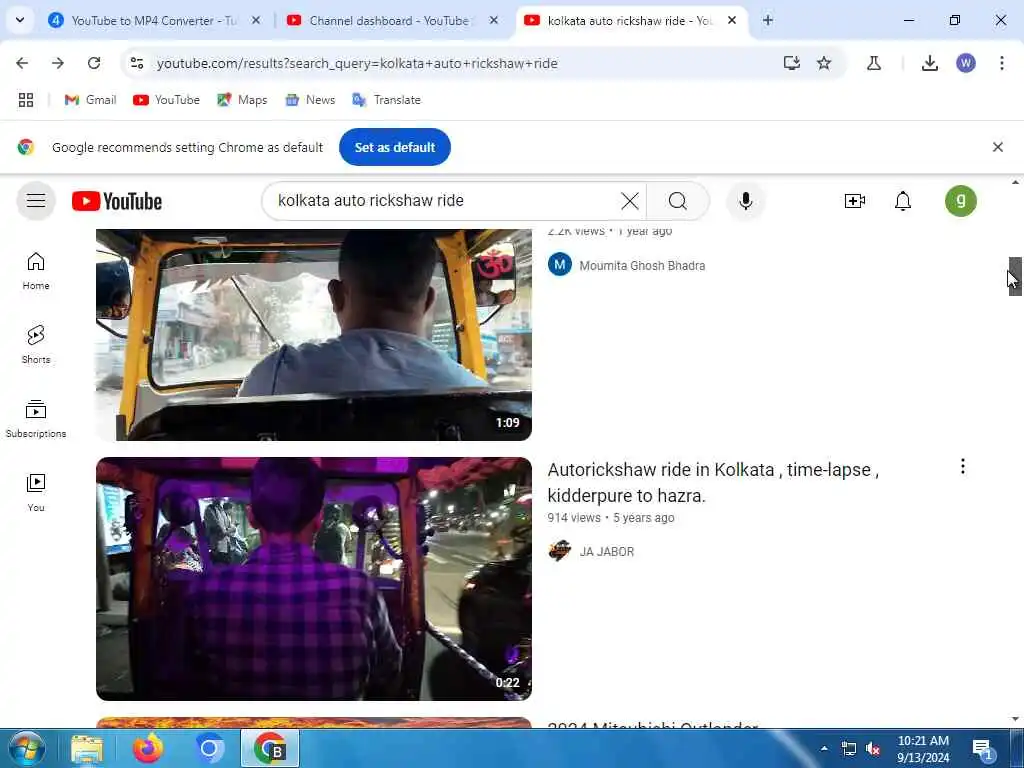Click the scrollbar down arrow

tap(1015, 719)
